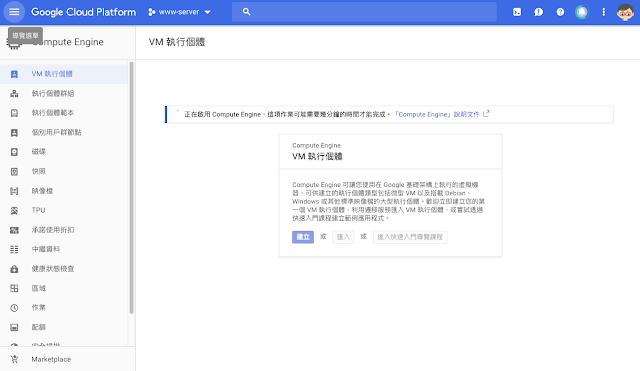Click the 匯入 import button
Image resolution: width=640 pixels, height=371 pixels.
(x=343, y=237)
